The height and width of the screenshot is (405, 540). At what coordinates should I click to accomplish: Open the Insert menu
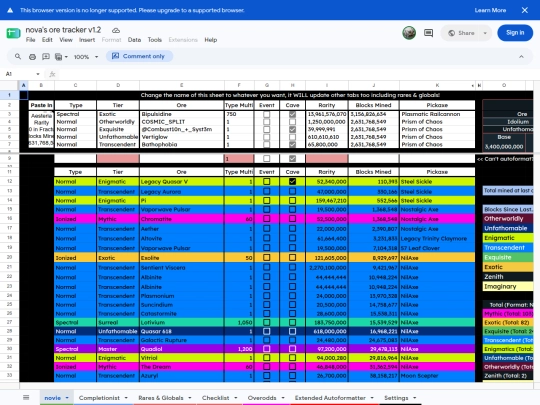(x=87, y=40)
